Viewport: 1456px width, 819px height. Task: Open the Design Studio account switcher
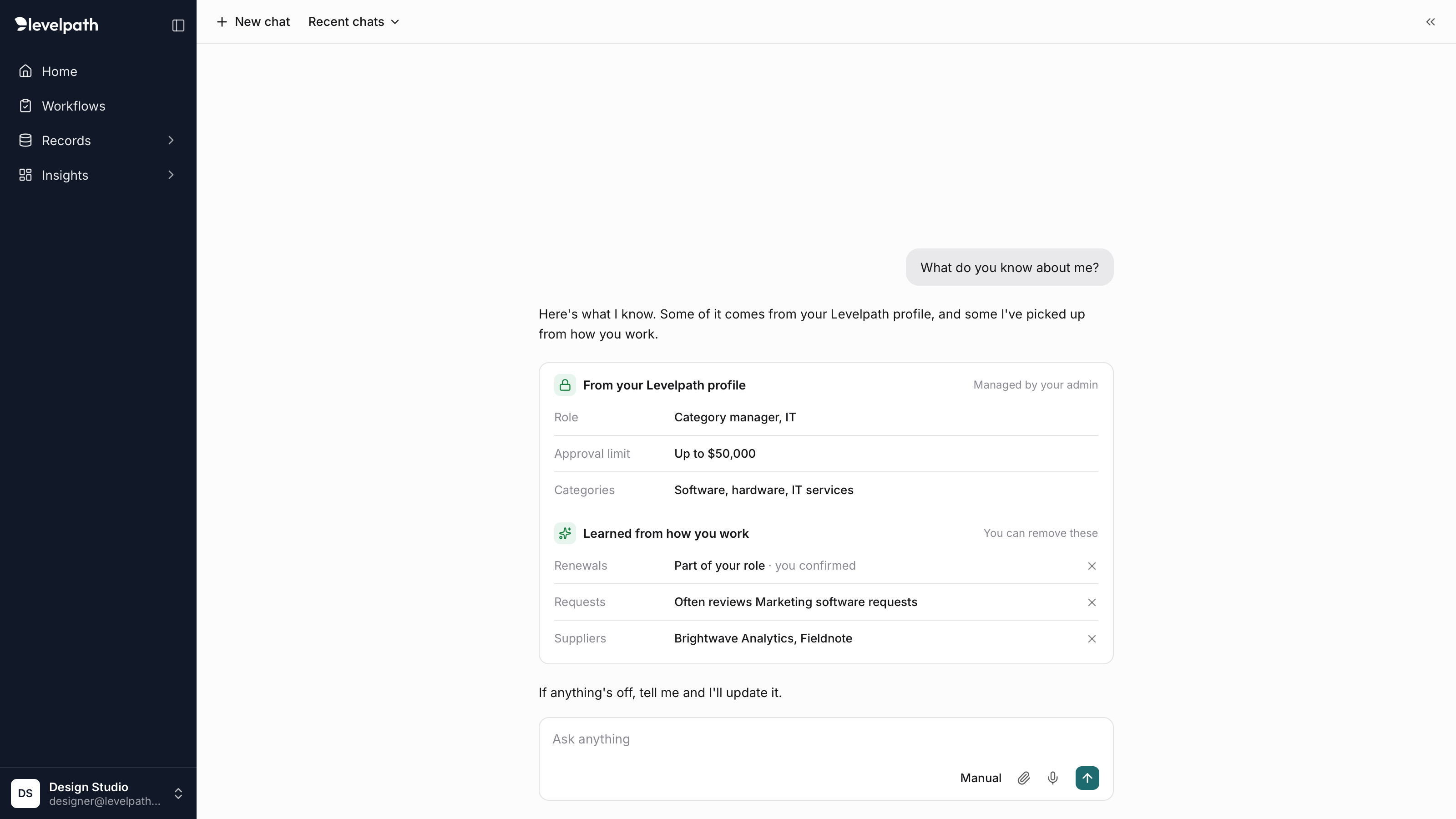tap(98, 793)
